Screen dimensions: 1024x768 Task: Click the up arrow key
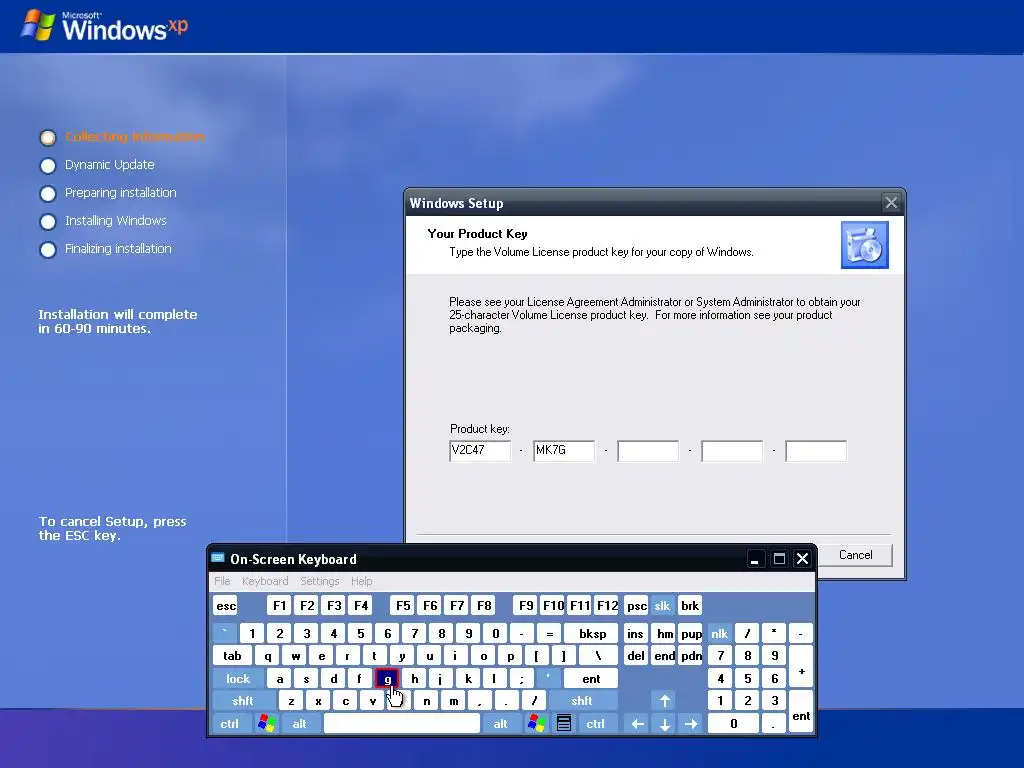[x=665, y=701]
